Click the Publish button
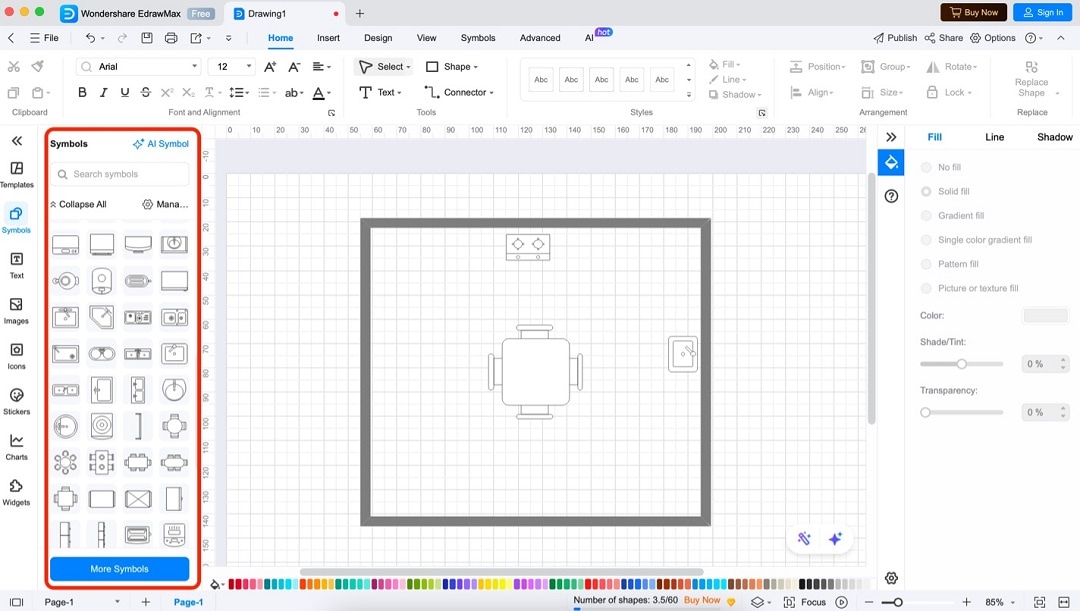Viewport: 1080px width, 611px height. pyautogui.click(x=895, y=38)
